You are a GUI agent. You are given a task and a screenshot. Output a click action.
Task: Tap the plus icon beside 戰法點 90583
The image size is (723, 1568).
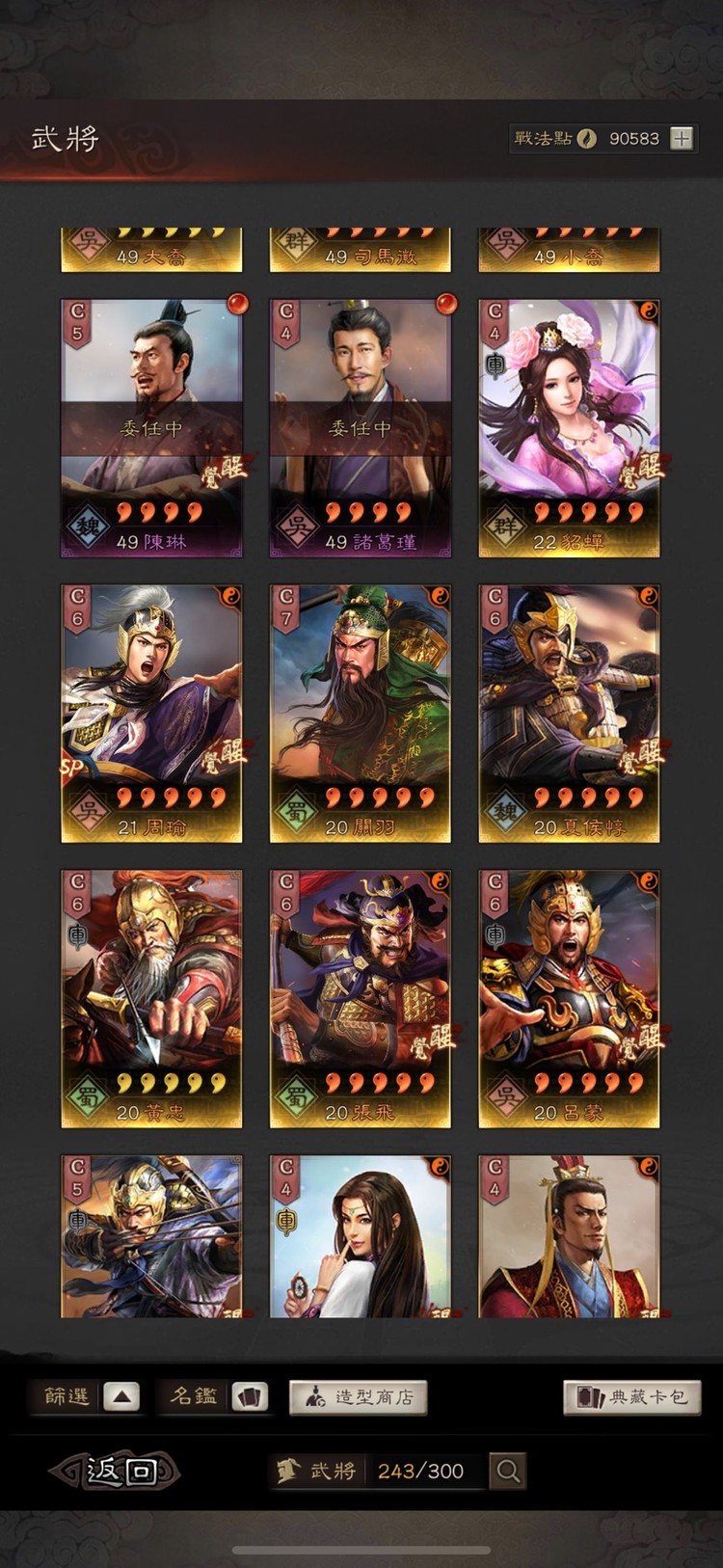click(682, 138)
